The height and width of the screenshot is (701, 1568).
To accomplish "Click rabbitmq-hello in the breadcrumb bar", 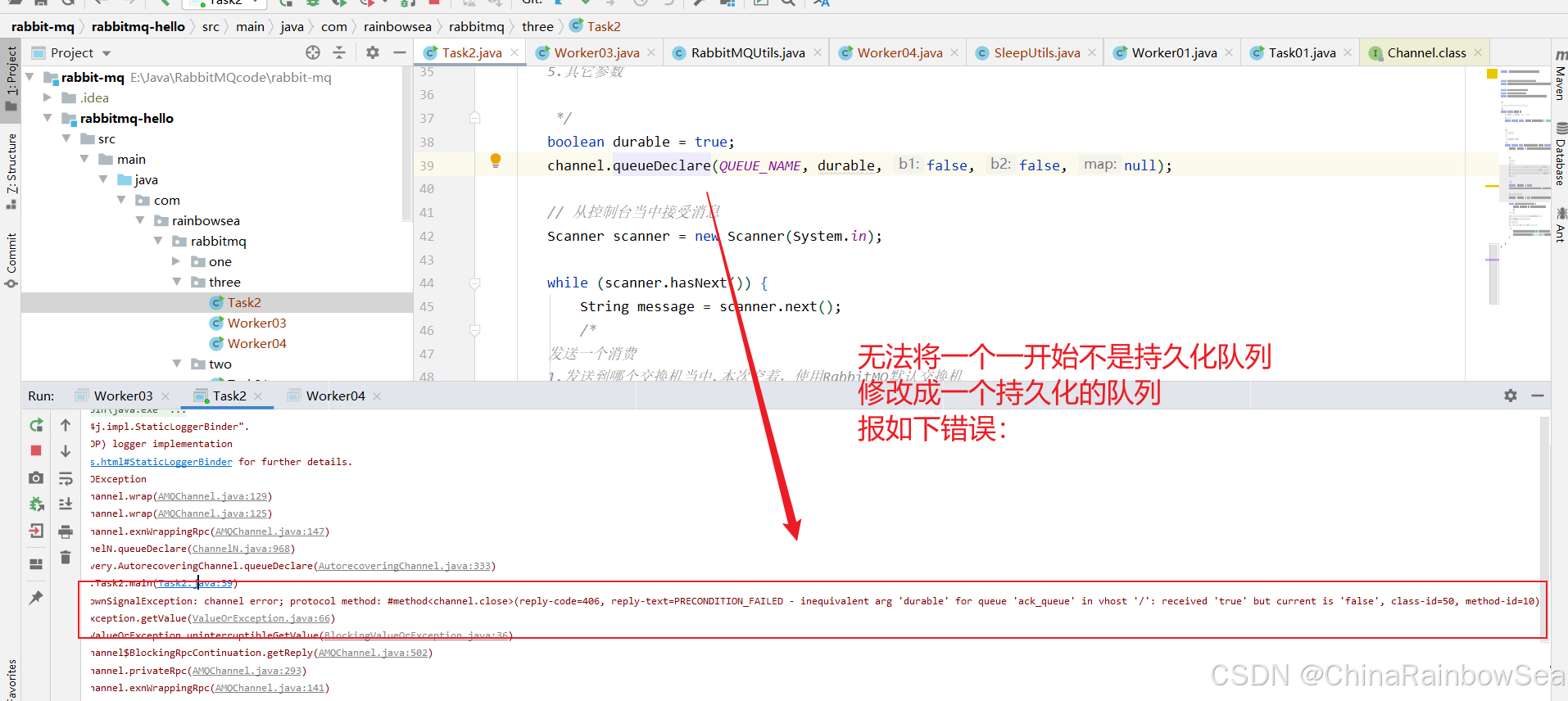I will click(138, 26).
